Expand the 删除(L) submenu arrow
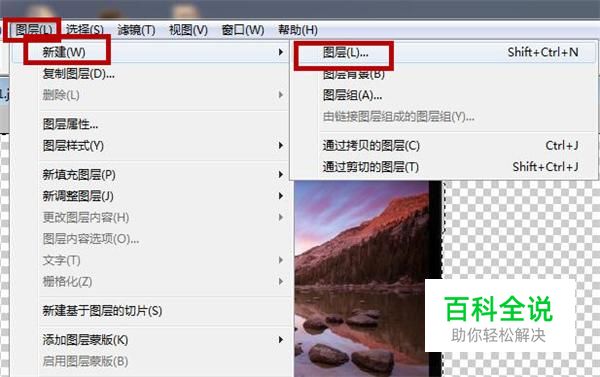The image size is (600, 377). [x=281, y=95]
